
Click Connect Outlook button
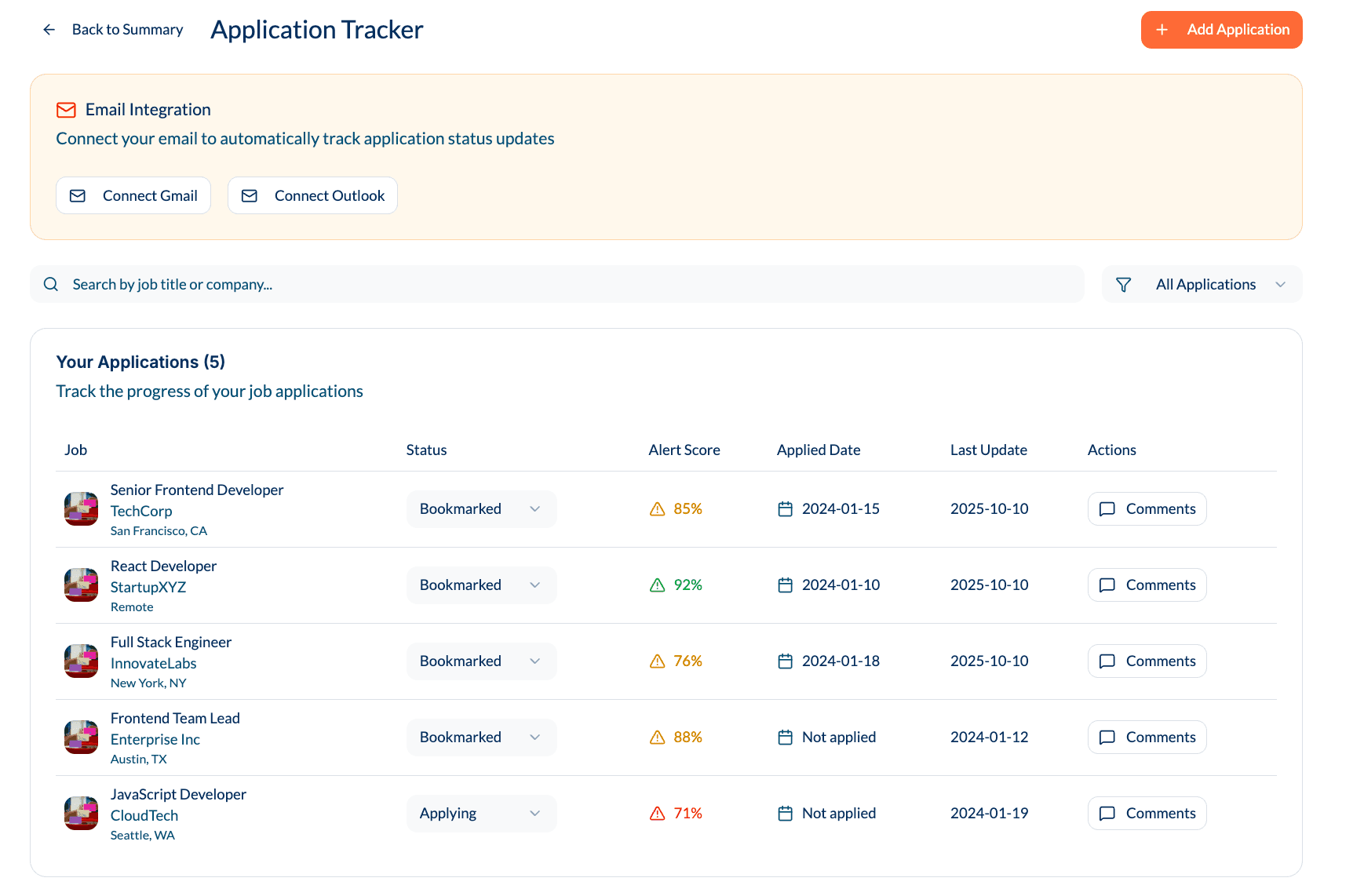pyautogui.click(x=312, y=195)
